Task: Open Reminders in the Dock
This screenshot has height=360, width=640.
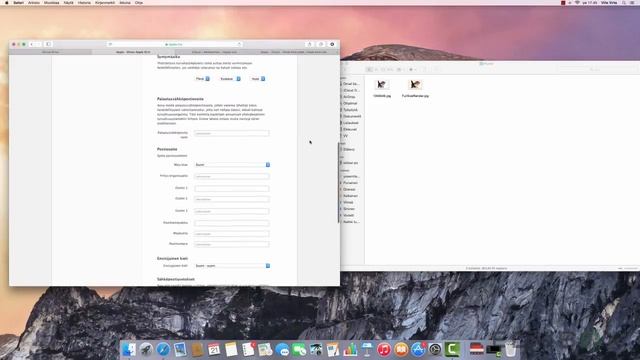Action: (x=248, y=350)
